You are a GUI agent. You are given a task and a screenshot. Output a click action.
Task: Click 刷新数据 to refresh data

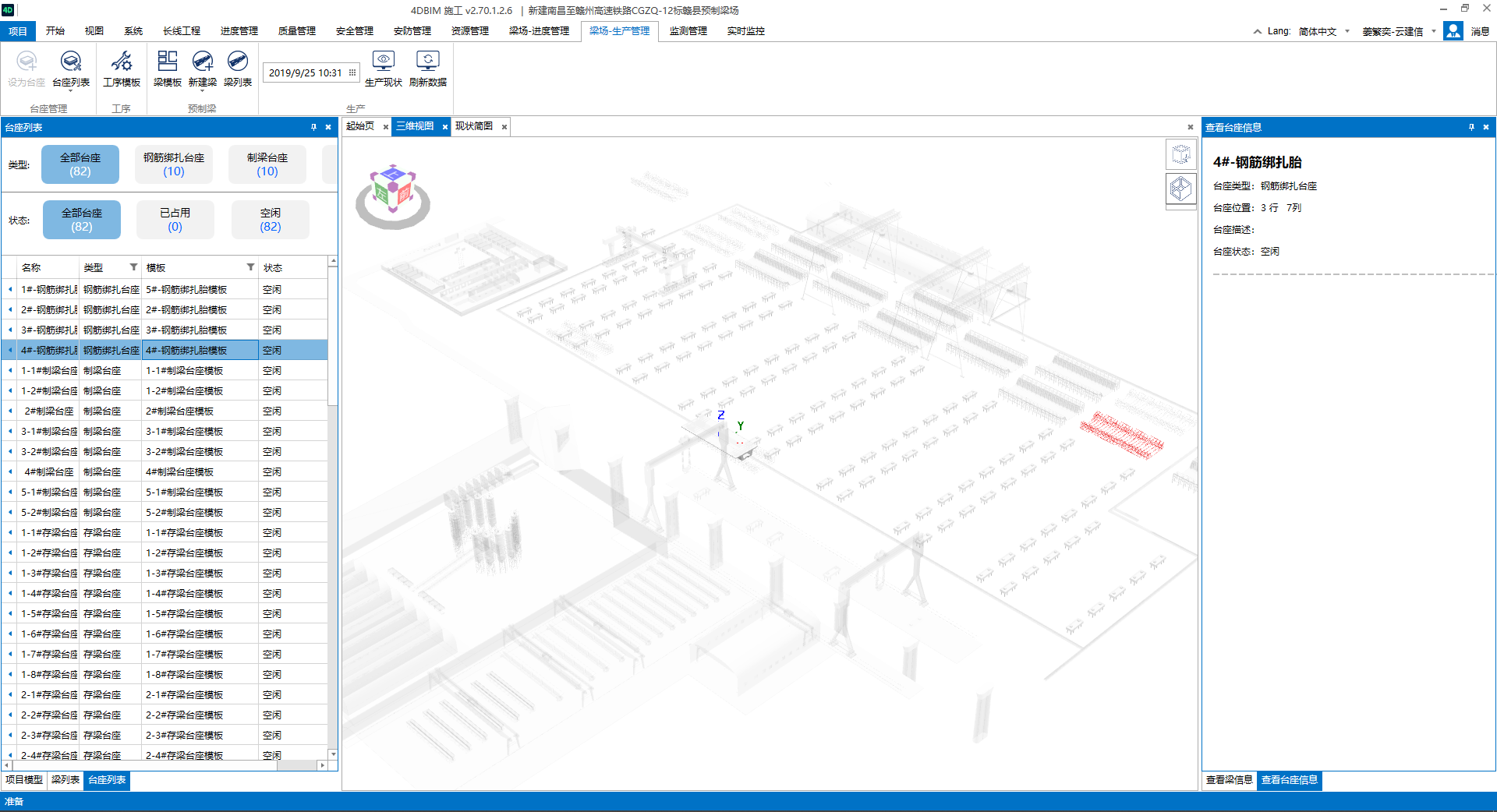[x=427, y=68]
